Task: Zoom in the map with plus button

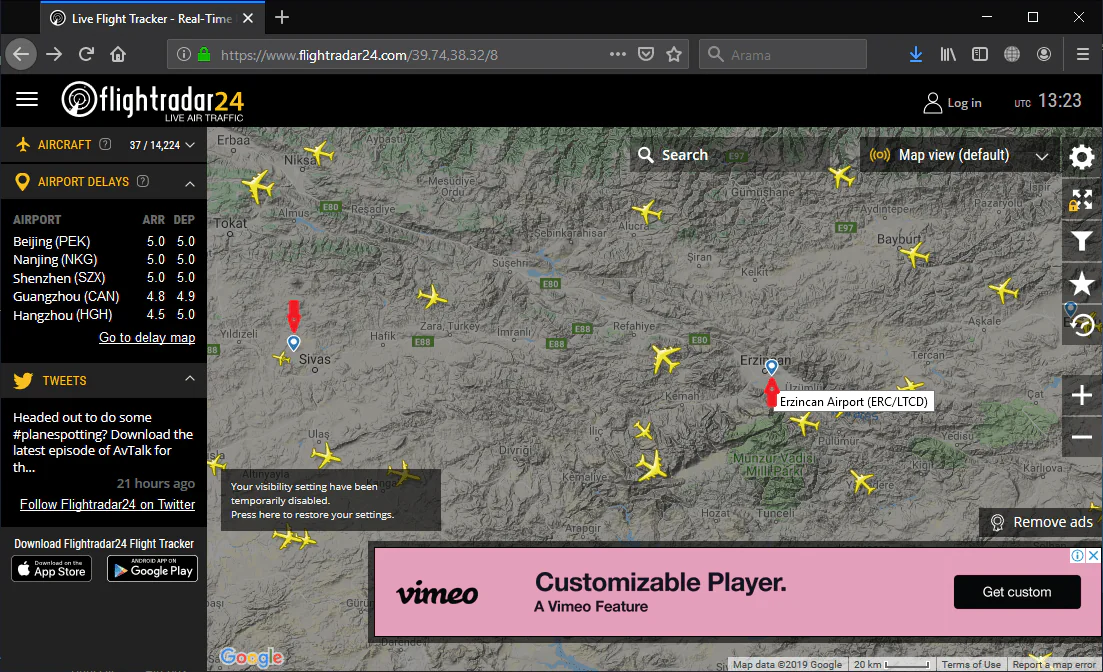Action: coord(1081,396)
